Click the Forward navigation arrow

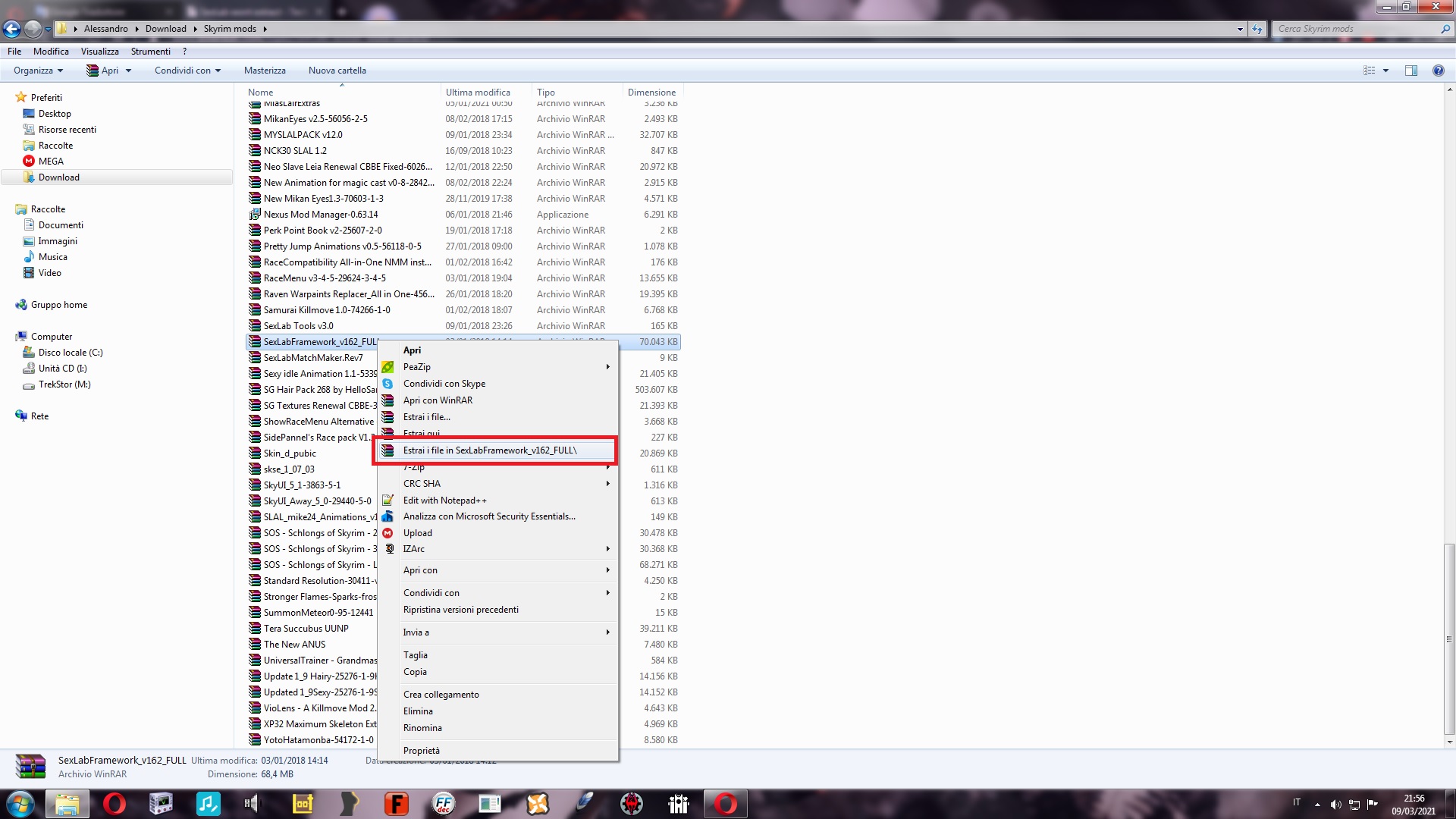(33, 29)
